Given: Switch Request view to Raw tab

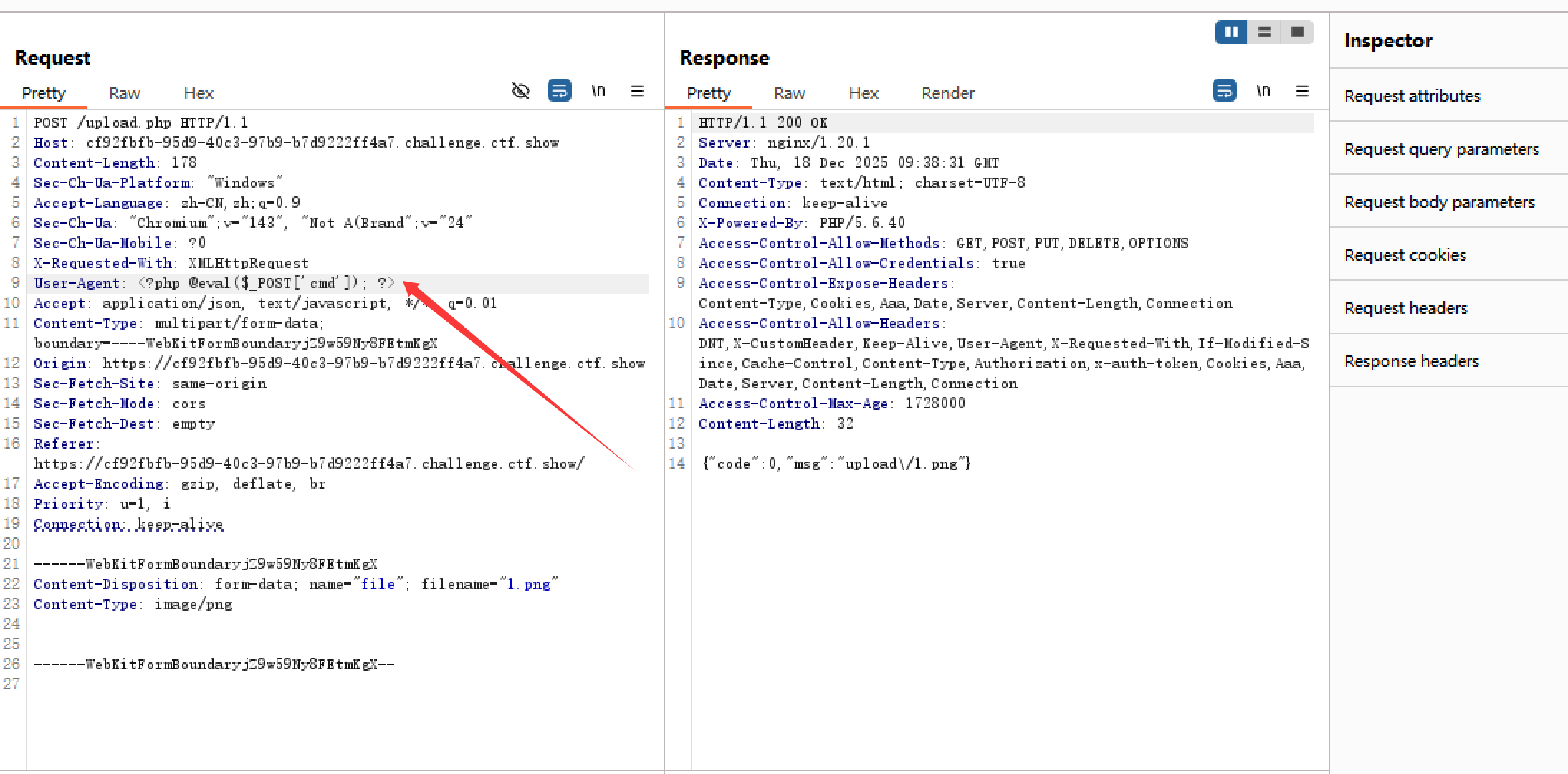Looking at the screenshot, I should coord(125,93).
